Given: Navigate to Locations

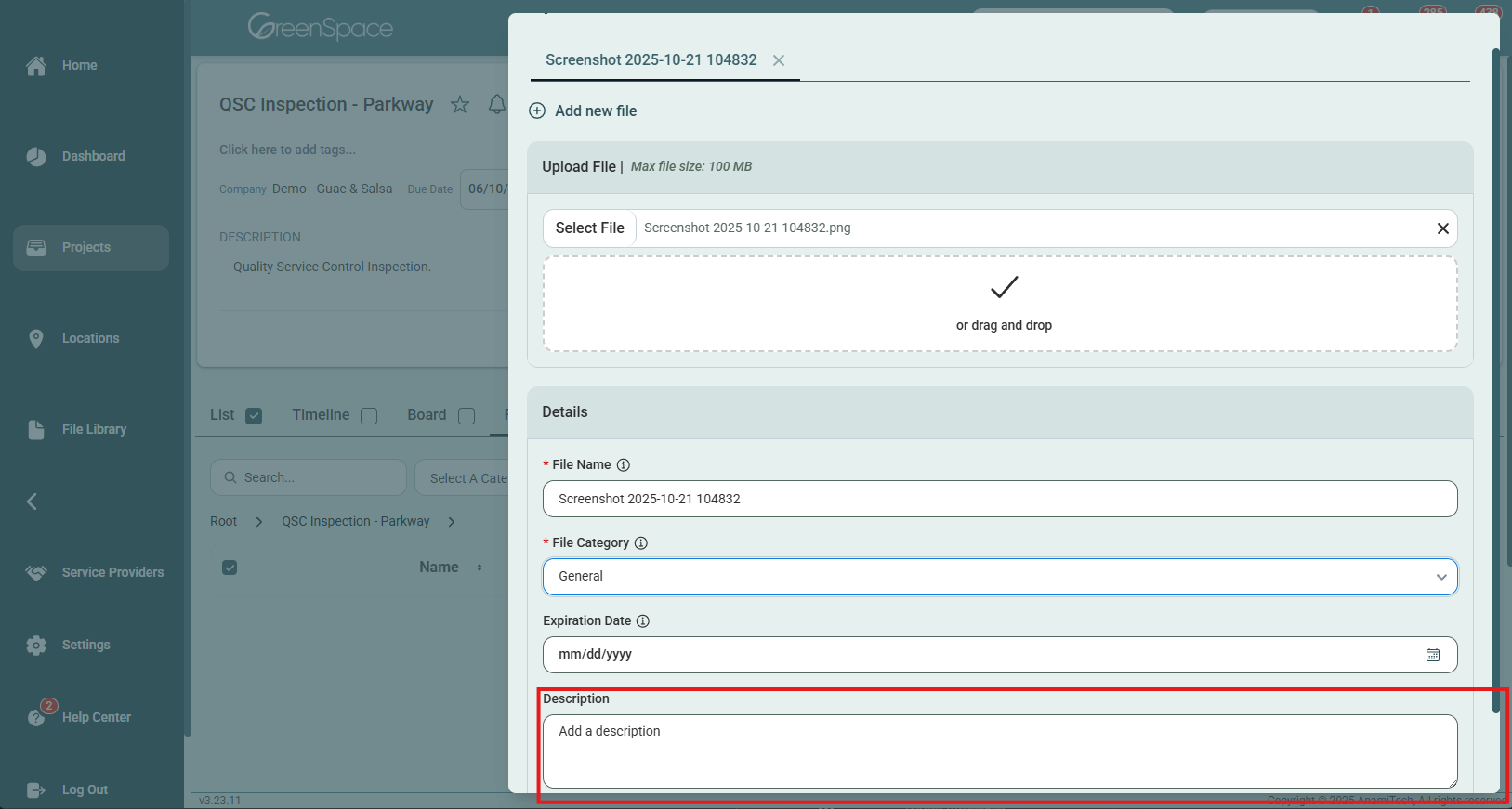Looking at the screenshot, I should pyautogui.click(x=72, y=339).
